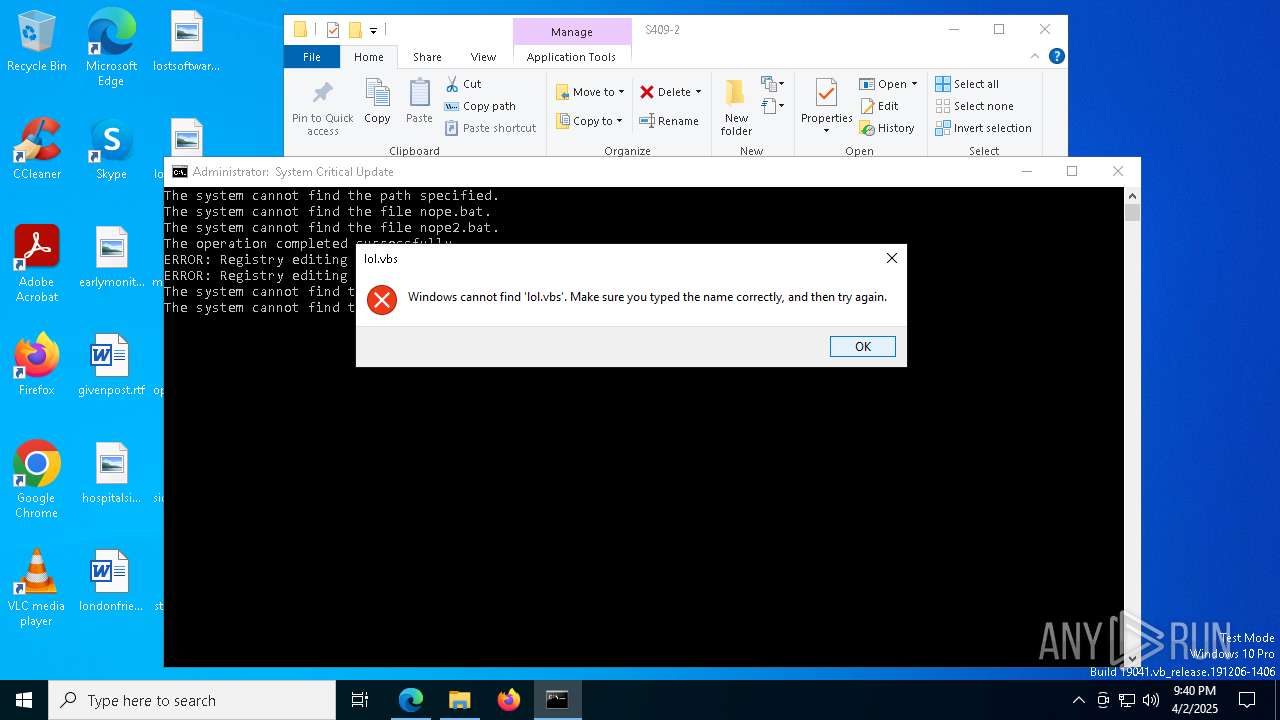Click the New folder quick access icon

(x=354, y=30)
